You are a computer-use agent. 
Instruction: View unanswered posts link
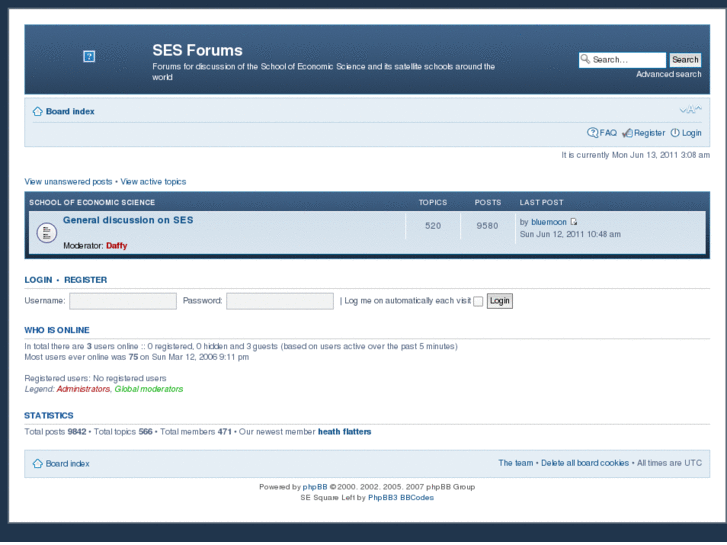[69, 182]
